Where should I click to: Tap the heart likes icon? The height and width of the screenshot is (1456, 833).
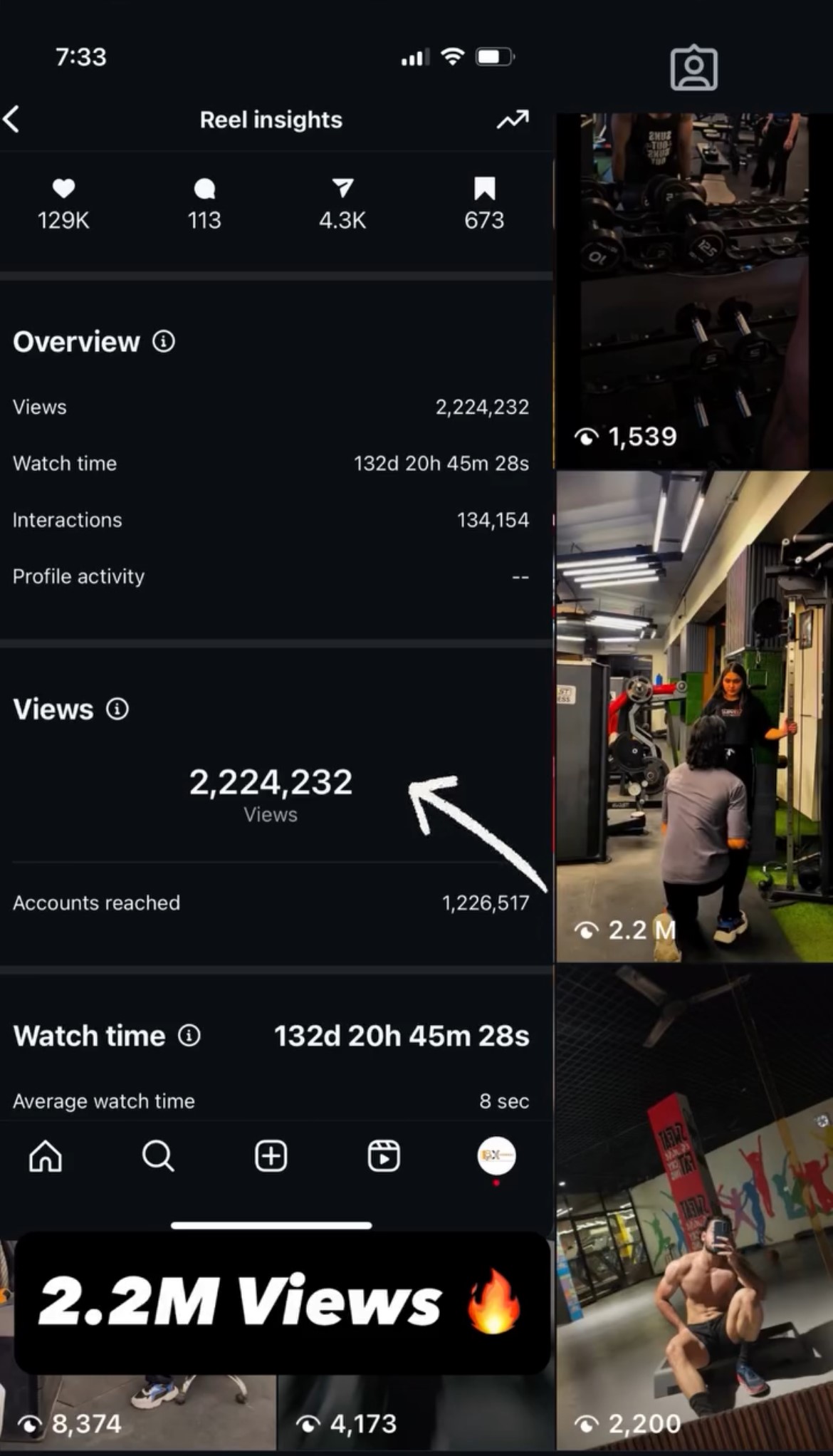click(x=63, y=189)
